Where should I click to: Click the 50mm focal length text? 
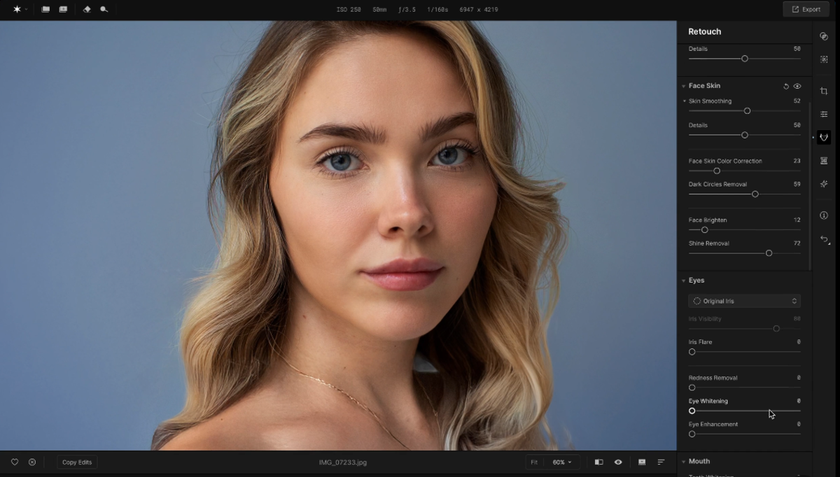[380, 10]
